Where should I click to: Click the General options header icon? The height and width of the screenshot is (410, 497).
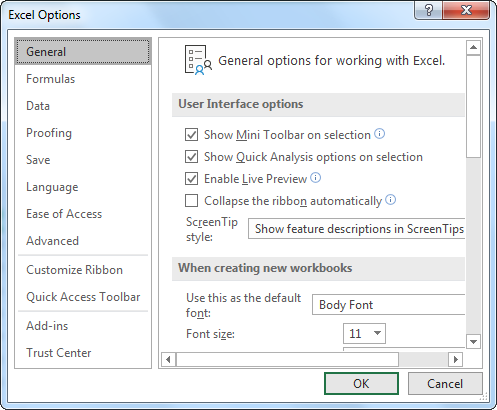(x=198, y=60)
